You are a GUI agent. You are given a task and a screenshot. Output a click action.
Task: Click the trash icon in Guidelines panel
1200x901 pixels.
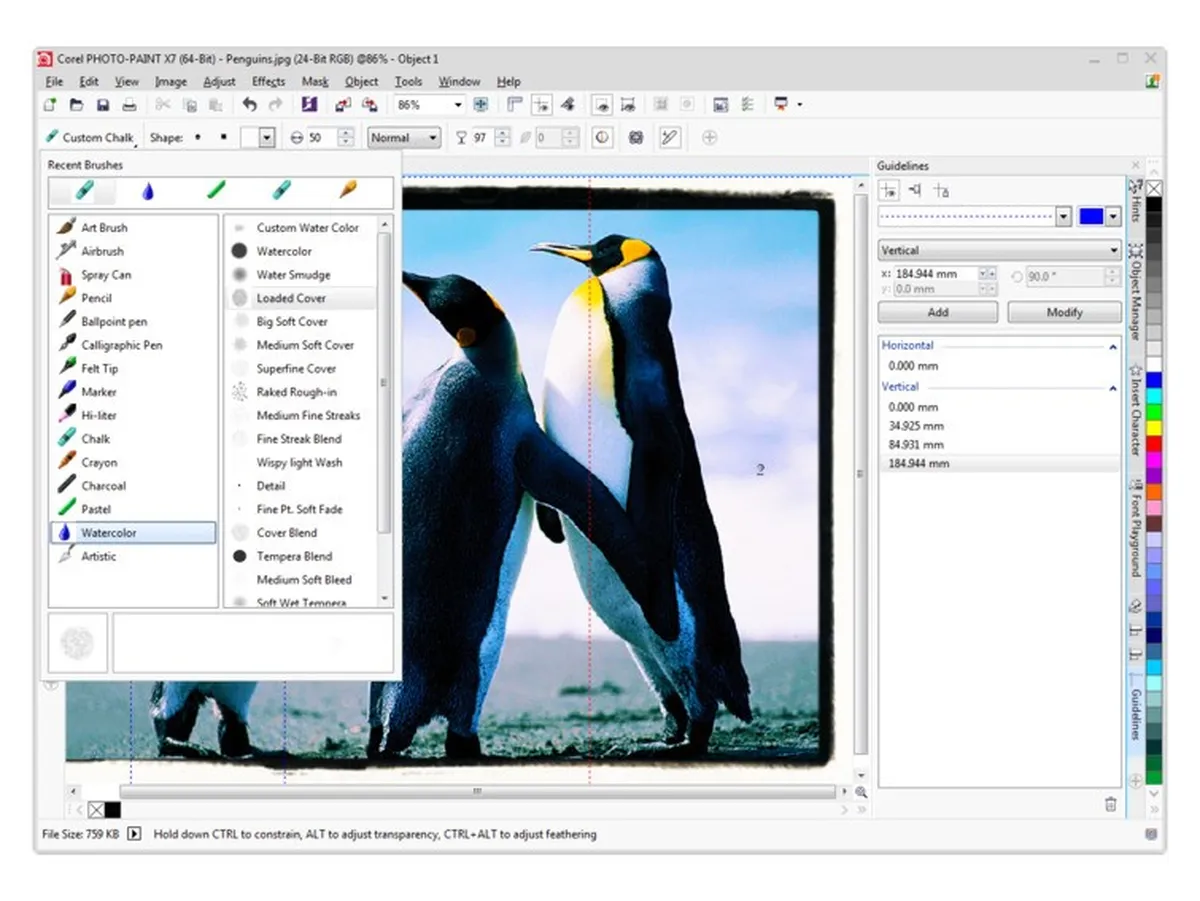click(x=1110, y=804)
